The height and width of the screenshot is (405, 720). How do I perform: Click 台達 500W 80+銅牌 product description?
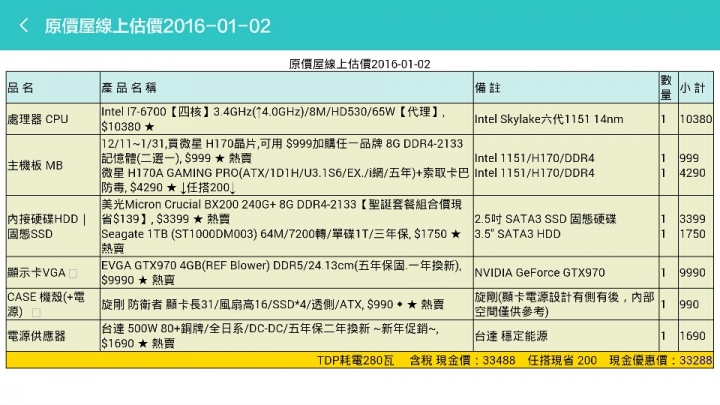coord(270,336)
